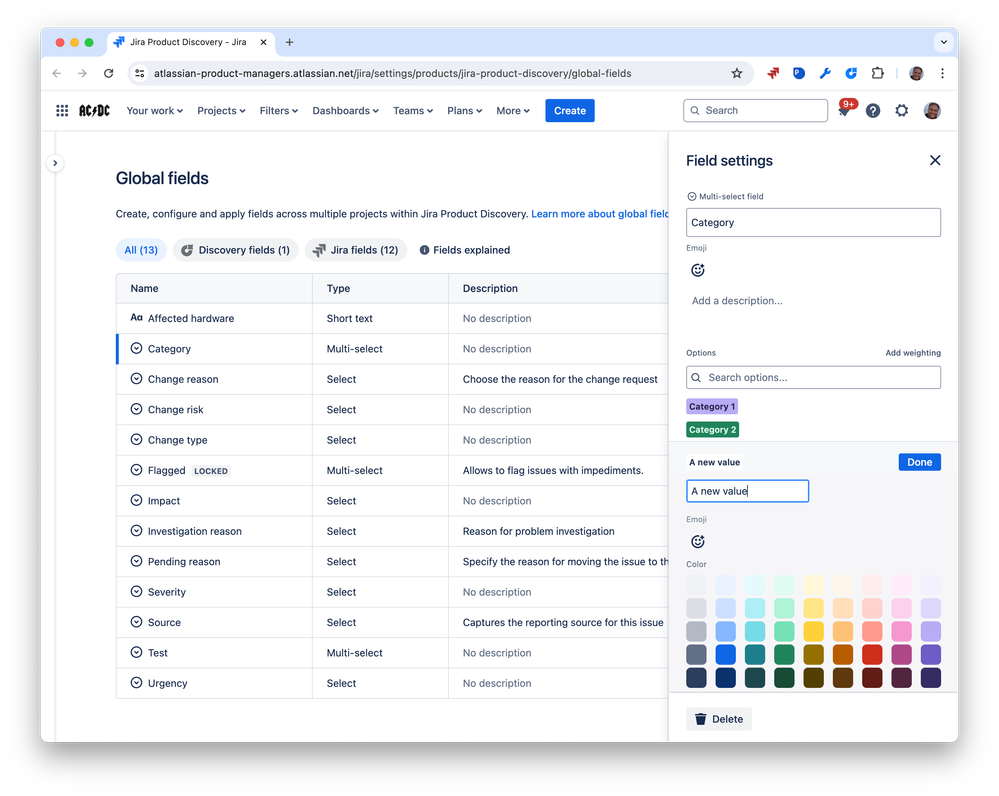999x796 pixels.
Task: Click the field name input containing Category
Action: pos(813,222)
